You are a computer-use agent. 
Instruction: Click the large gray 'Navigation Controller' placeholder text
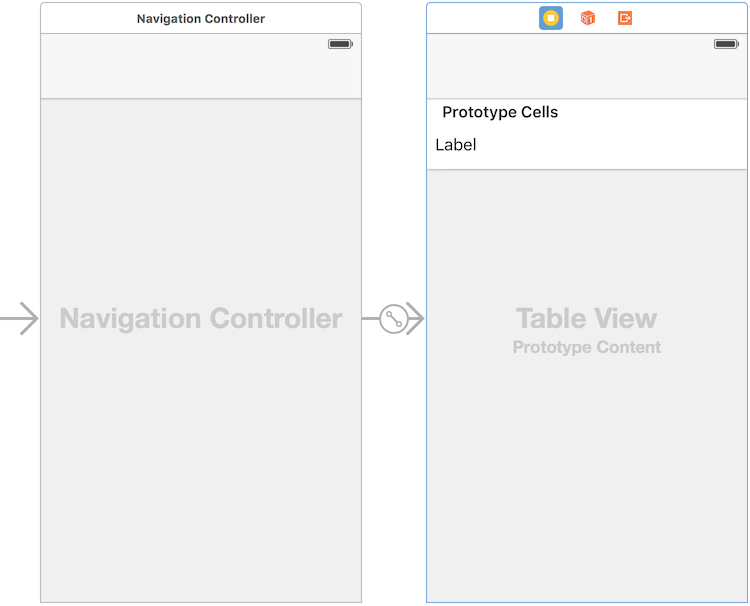201,319
